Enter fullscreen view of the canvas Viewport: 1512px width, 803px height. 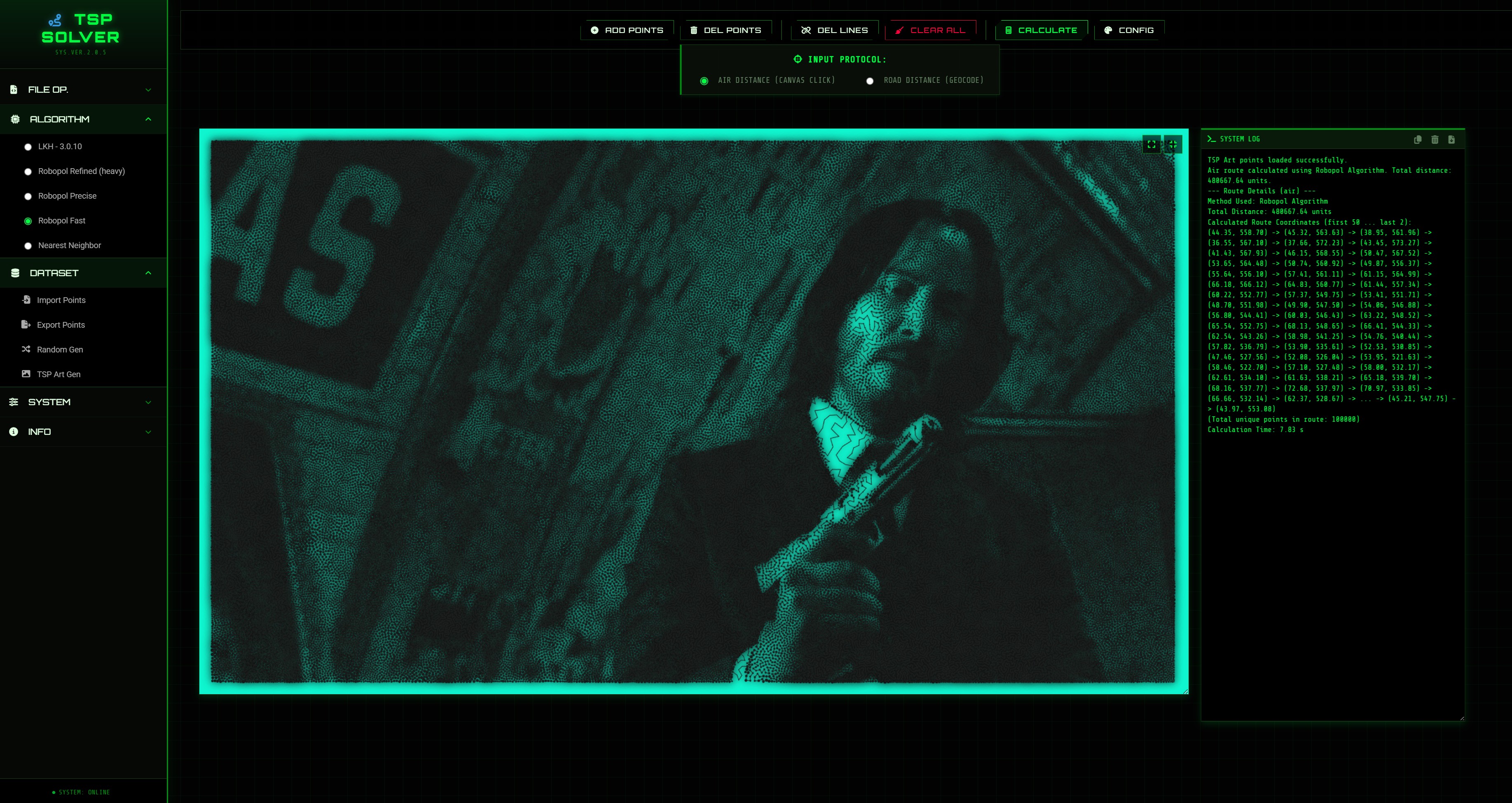(1152, 145)
